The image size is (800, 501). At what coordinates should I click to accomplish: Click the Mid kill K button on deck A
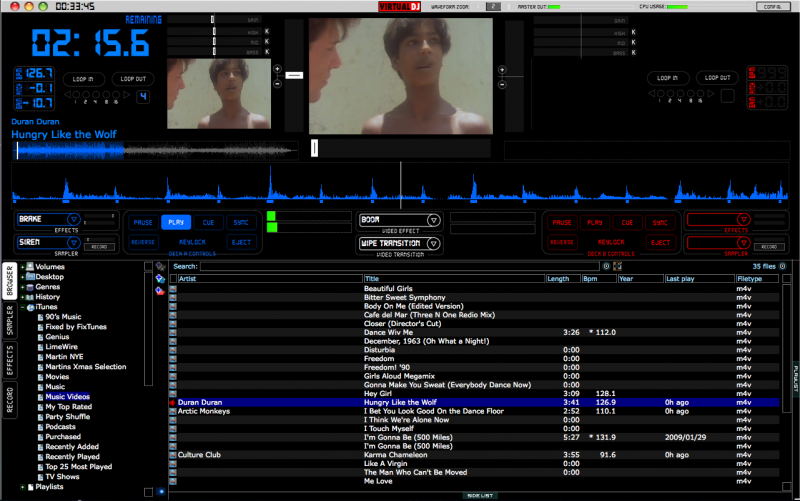[x=267, y=42]
